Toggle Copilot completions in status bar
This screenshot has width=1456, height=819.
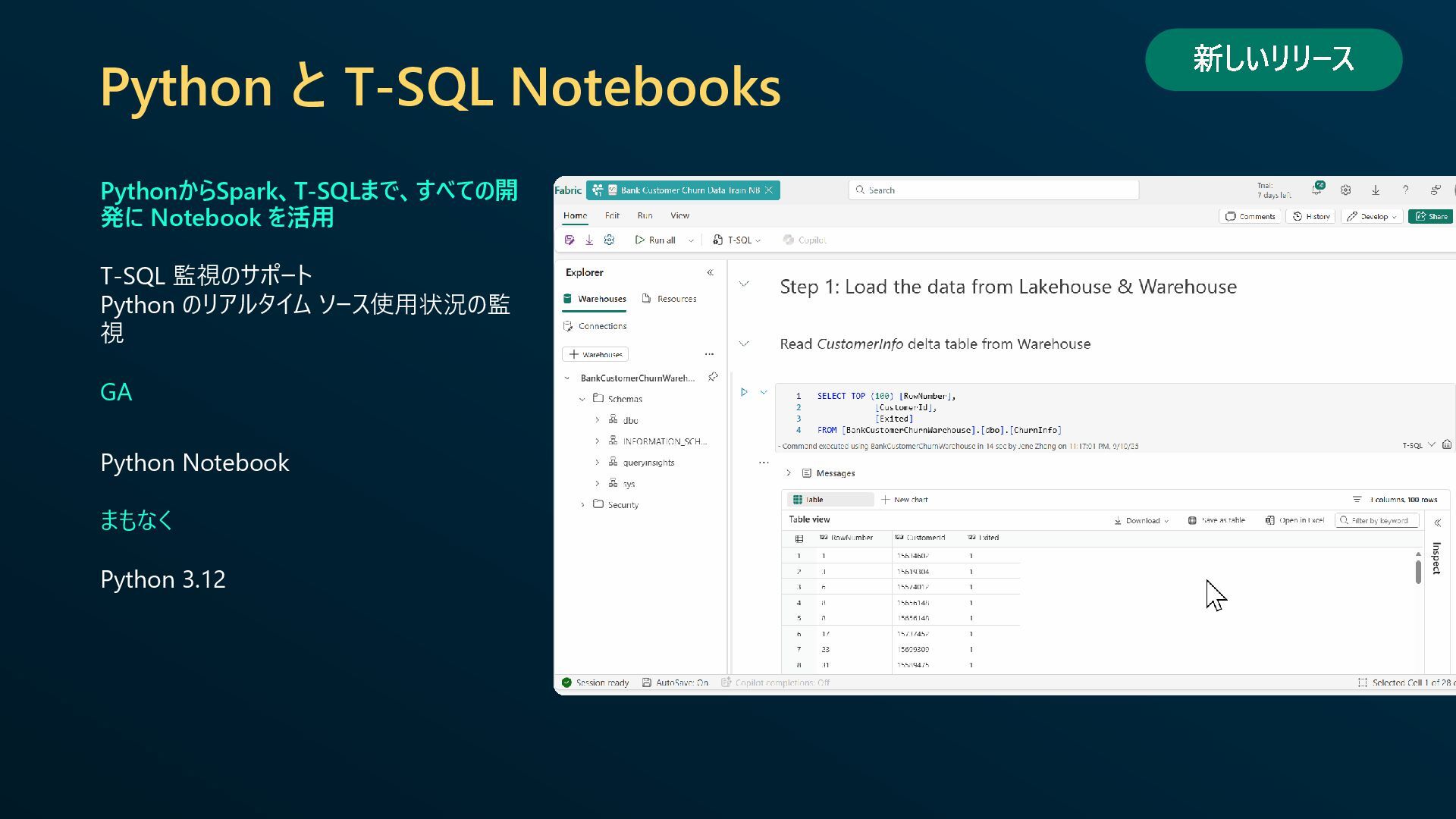(x=775, y=682)
